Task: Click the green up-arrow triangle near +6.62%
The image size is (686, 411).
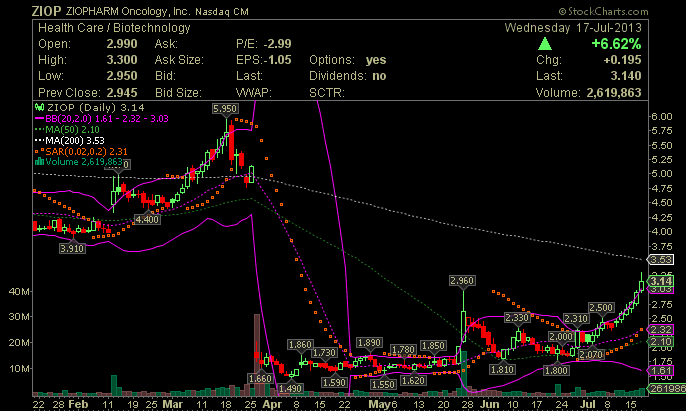Action: [545, 43]
